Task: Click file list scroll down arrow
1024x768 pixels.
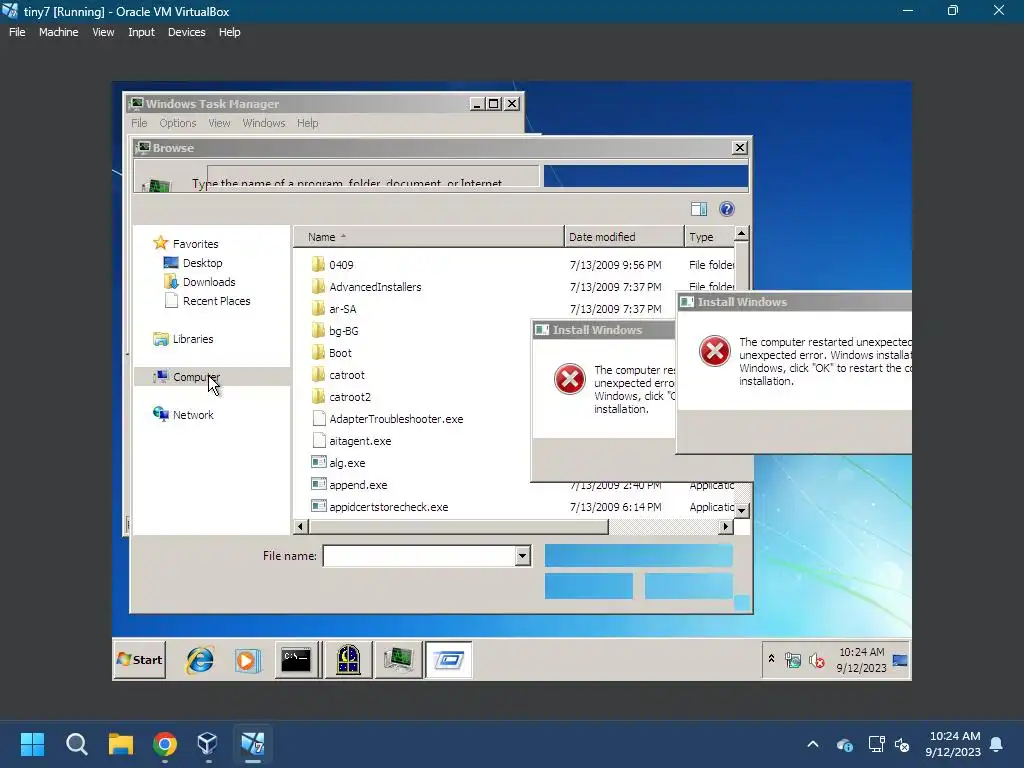Action: (x=741, y=510)
